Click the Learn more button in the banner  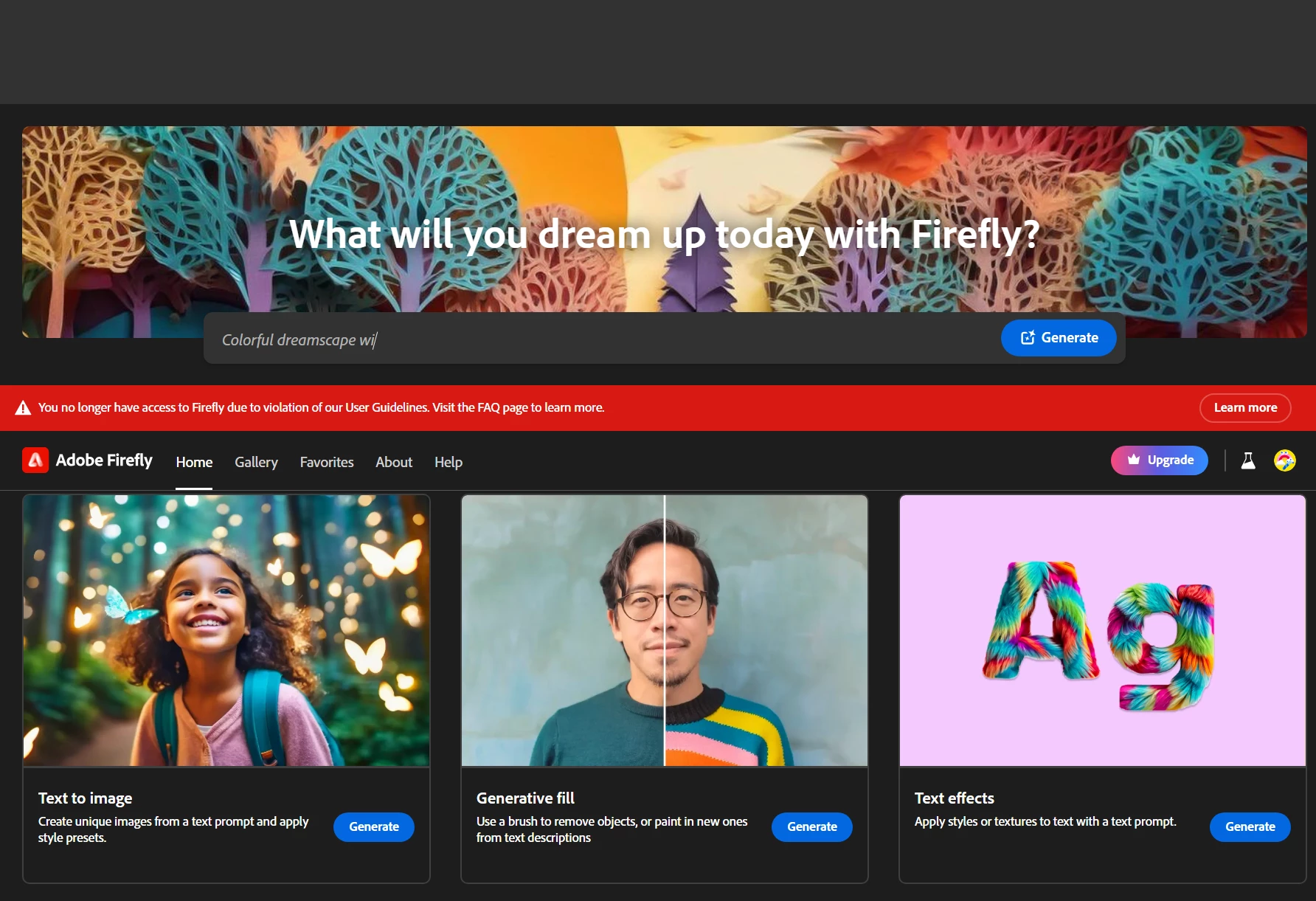[x=1245, y=408]
